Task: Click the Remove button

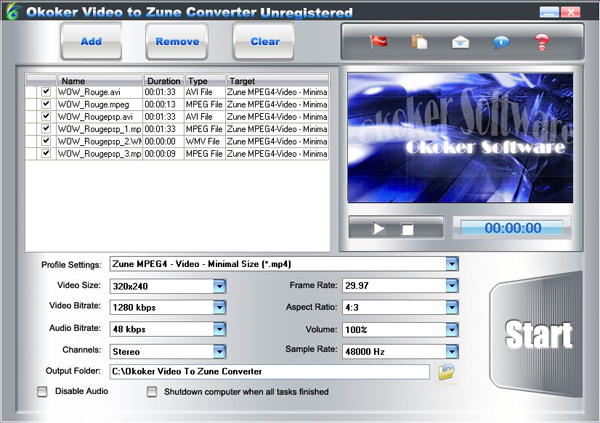Action: 177,41
